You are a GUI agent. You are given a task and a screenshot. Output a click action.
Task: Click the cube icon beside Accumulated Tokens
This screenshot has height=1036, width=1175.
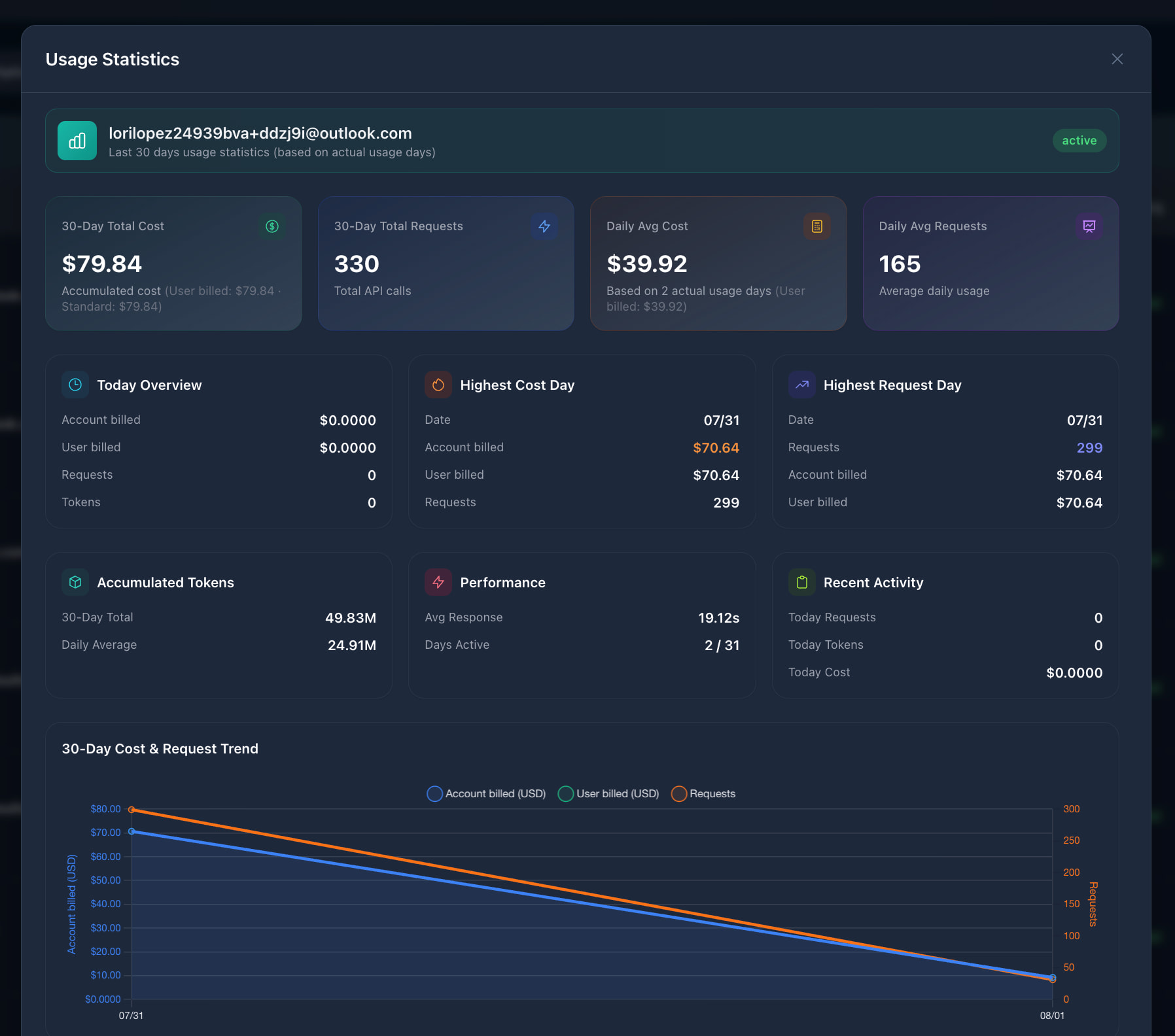pos(75,582)
